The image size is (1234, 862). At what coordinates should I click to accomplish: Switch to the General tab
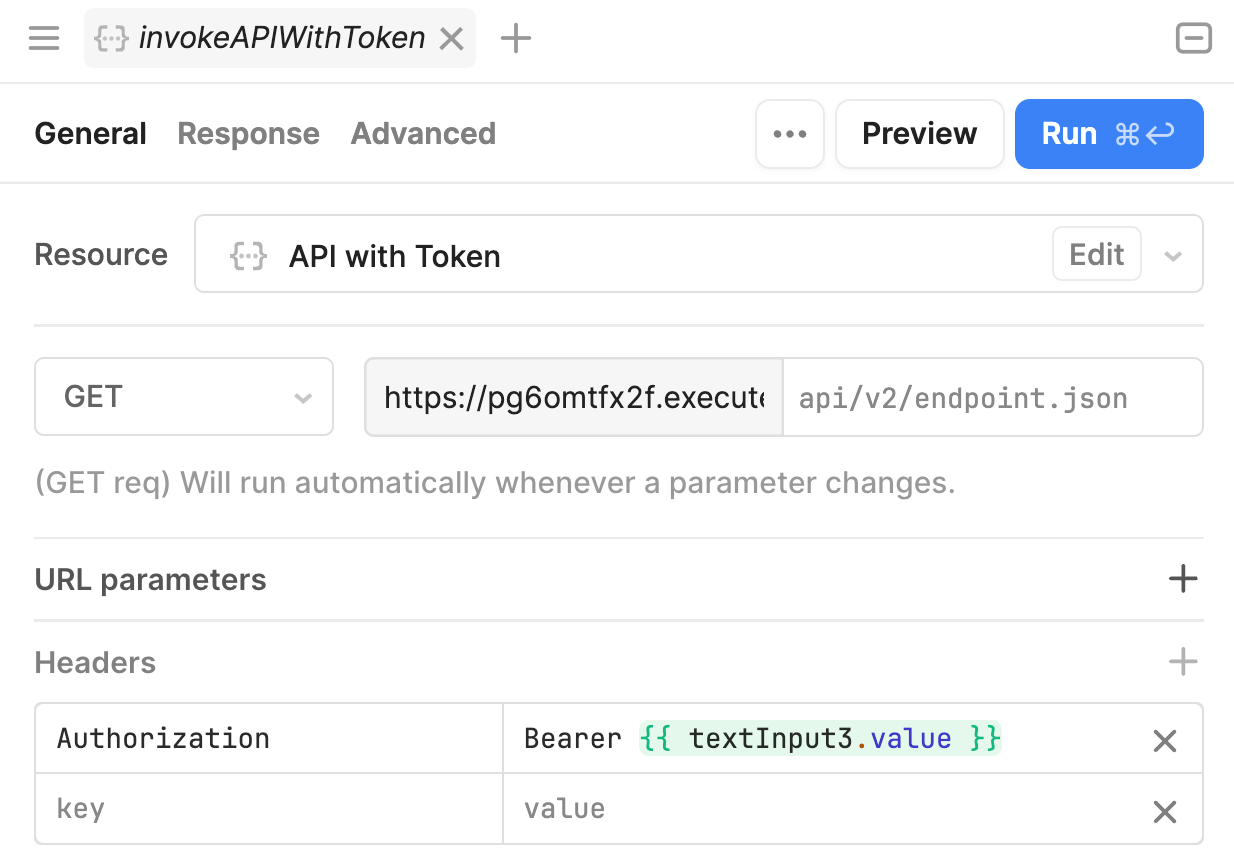pos(91,133)
